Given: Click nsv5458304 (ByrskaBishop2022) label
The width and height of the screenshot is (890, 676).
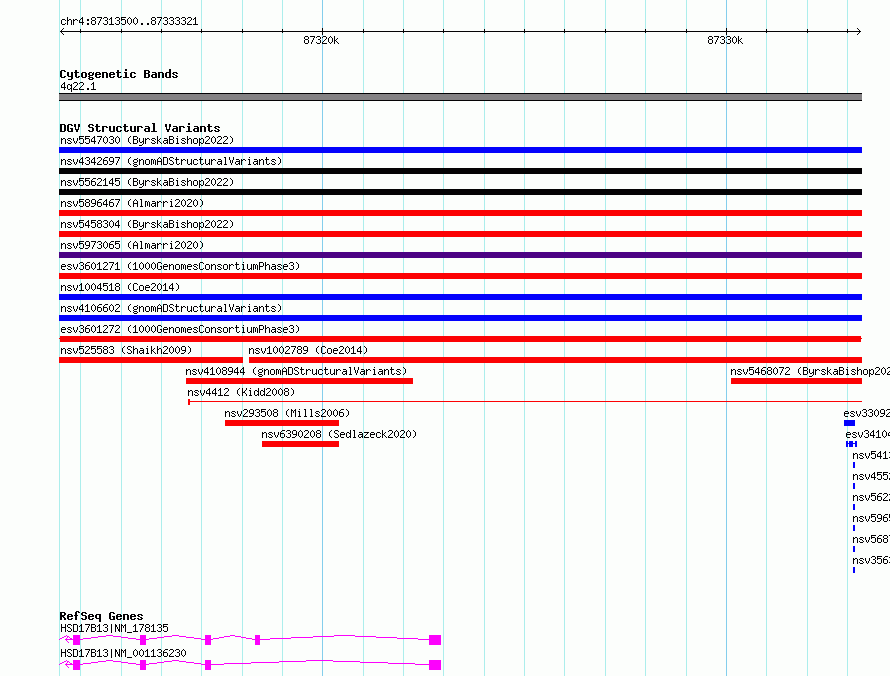Looking at the screenshot, I should [147, 224].
